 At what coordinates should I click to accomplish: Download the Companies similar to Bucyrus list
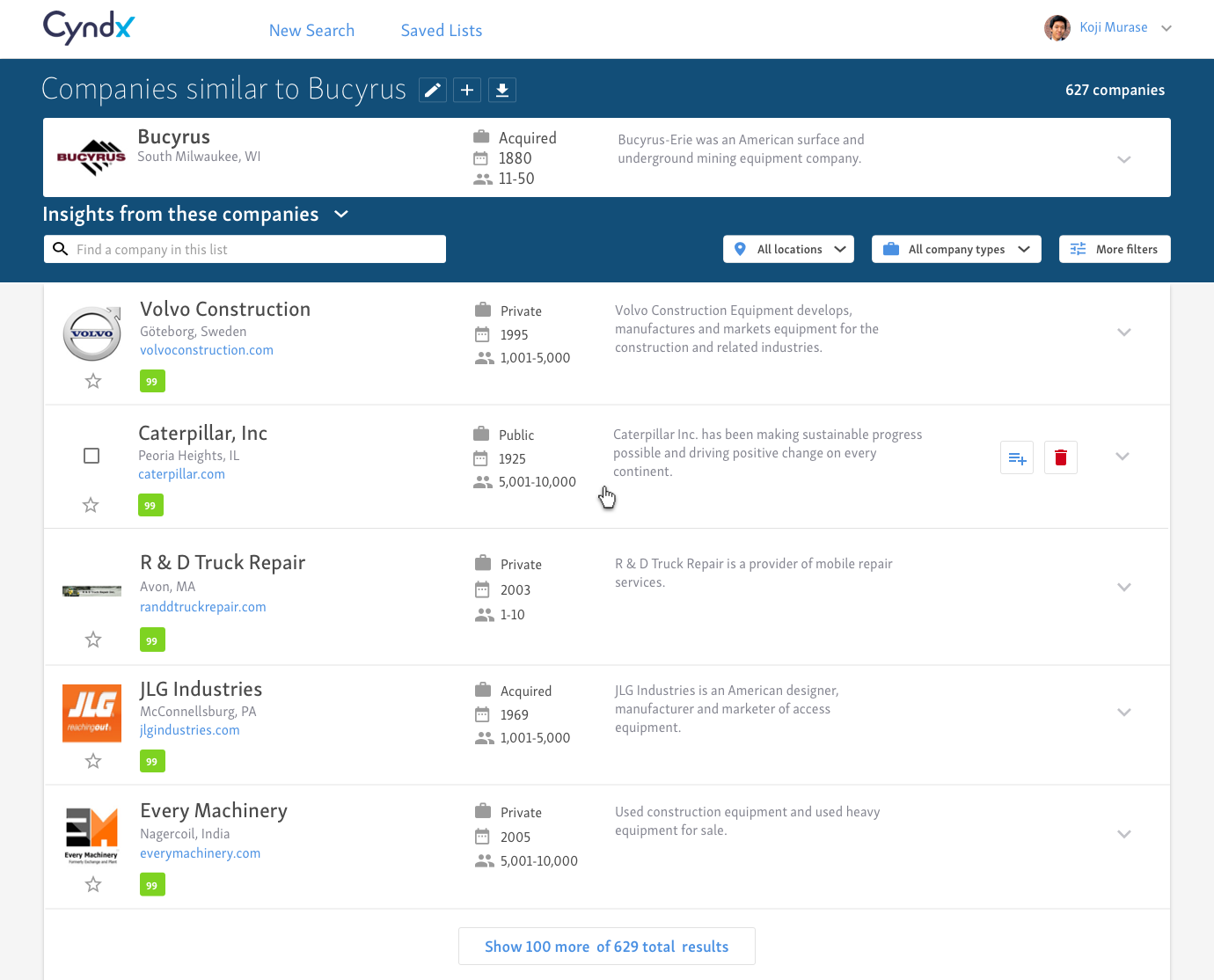(x=502, y=90)
